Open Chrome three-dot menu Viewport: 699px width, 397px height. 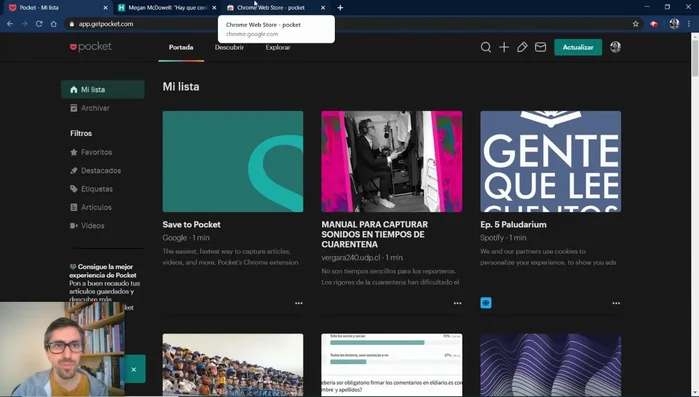coord(689,24)
